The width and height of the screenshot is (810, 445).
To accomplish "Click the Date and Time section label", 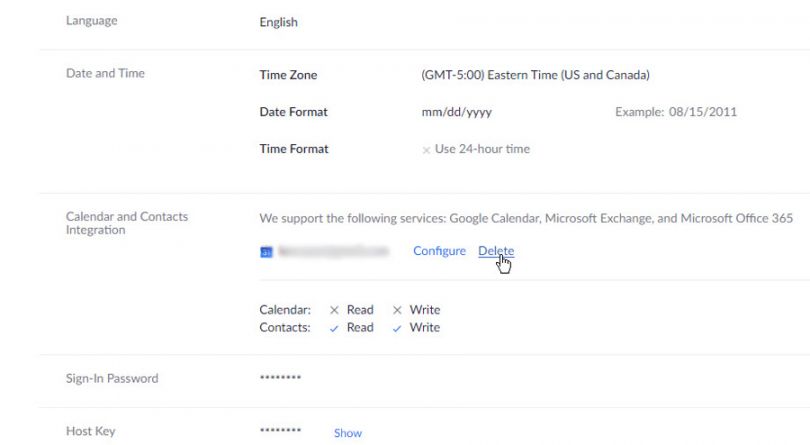I will pyautogui.click(x=105, y=73).
